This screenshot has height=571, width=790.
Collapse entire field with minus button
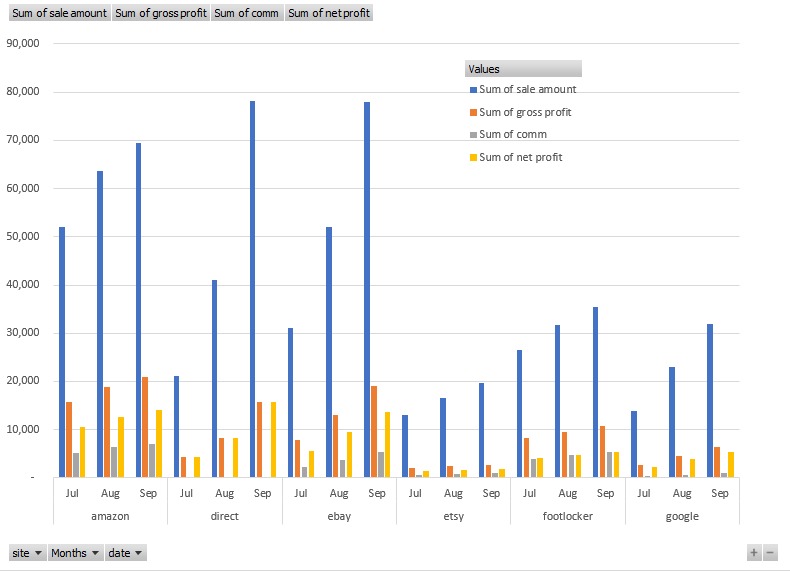770,552
